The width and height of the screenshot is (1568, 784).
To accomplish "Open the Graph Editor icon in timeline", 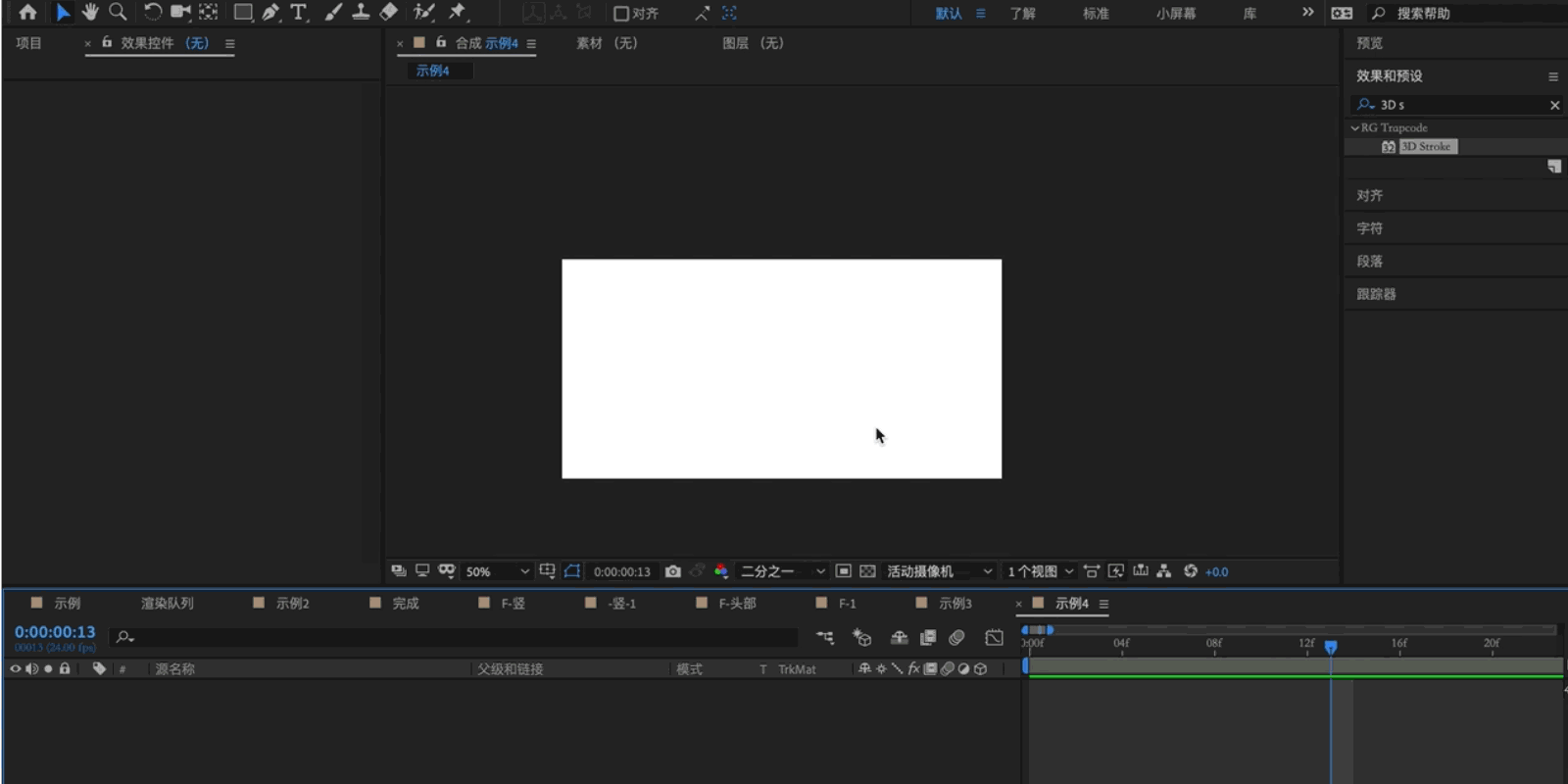I will pyautogui.click(x=994, y=638).
